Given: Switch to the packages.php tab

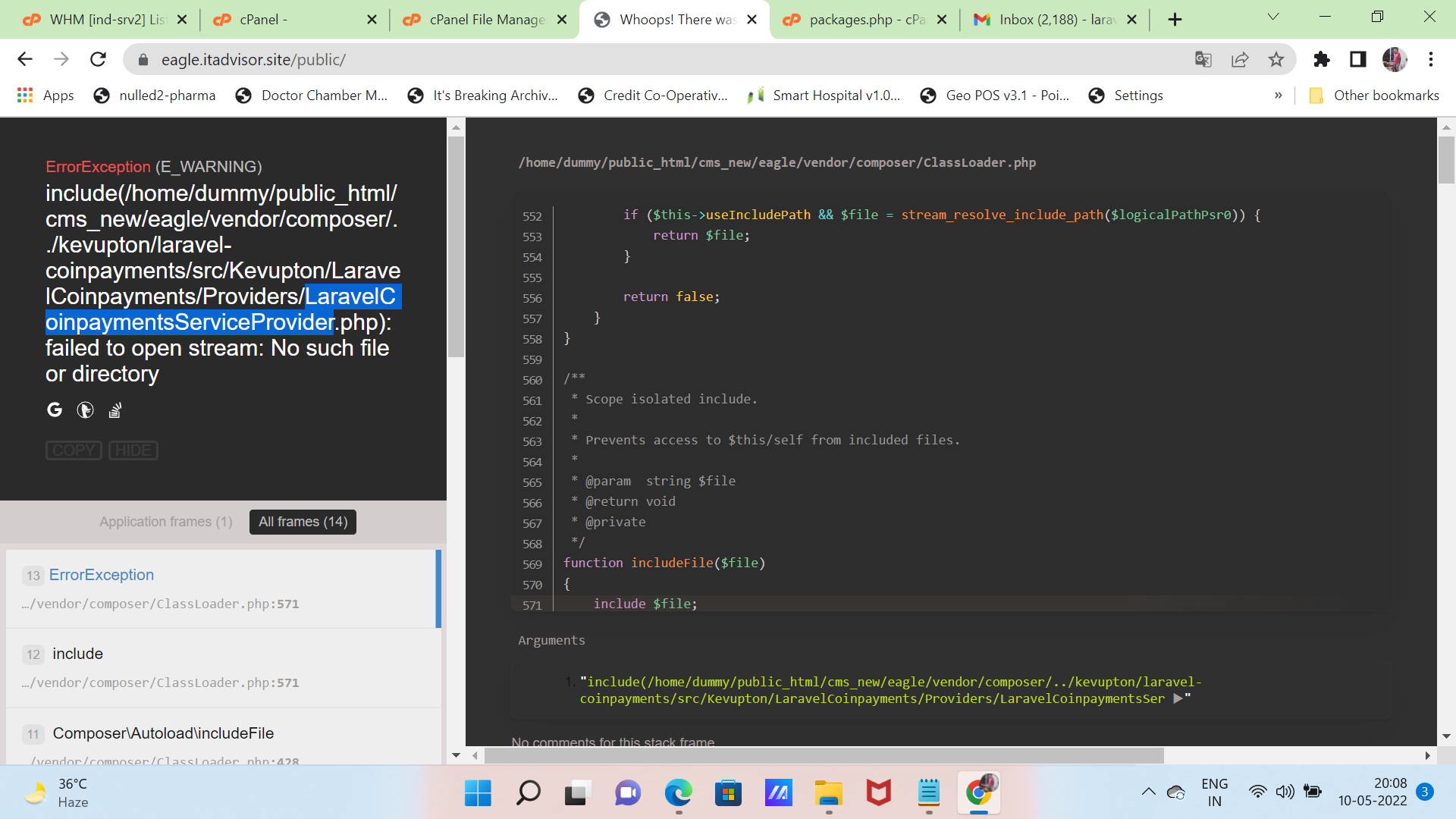Looking at the screenshot, I should pyautogui.click(x=864, y=20).
